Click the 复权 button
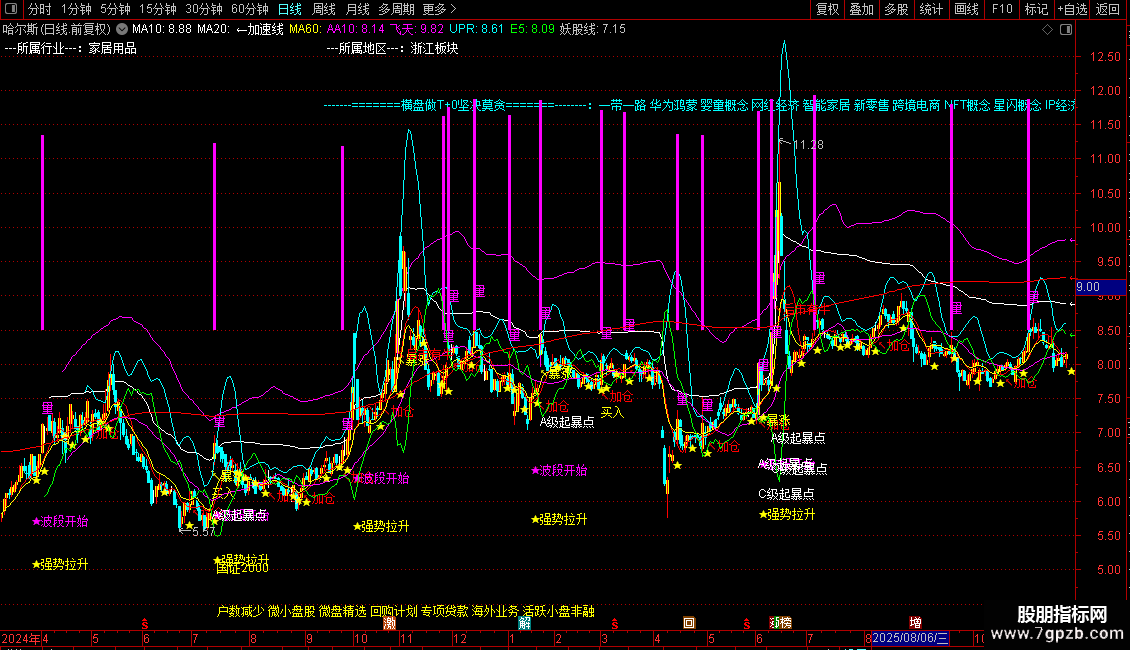The width and height of the screenshot is (1130, 650). [x=827, y=9]
